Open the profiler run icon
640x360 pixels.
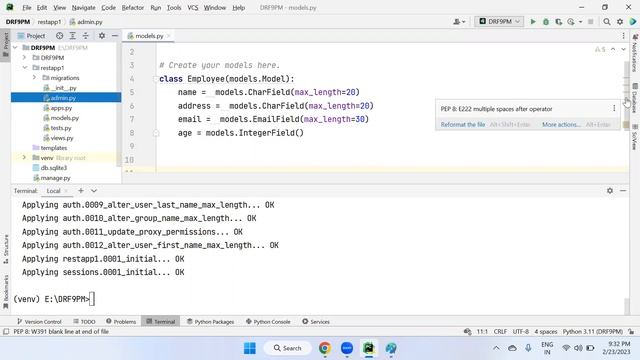click(x=571, y=22)
